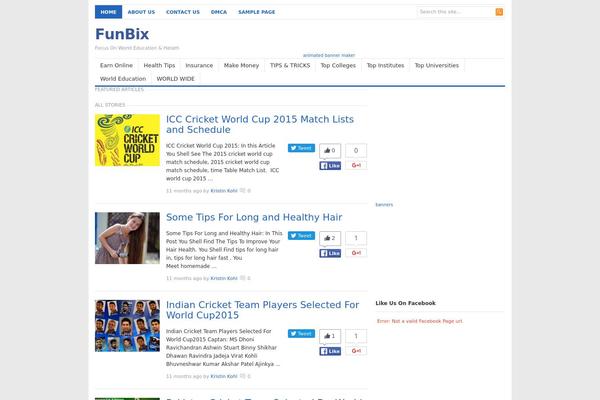
Task: Browse Top Universities category
Action: point(437,65)
